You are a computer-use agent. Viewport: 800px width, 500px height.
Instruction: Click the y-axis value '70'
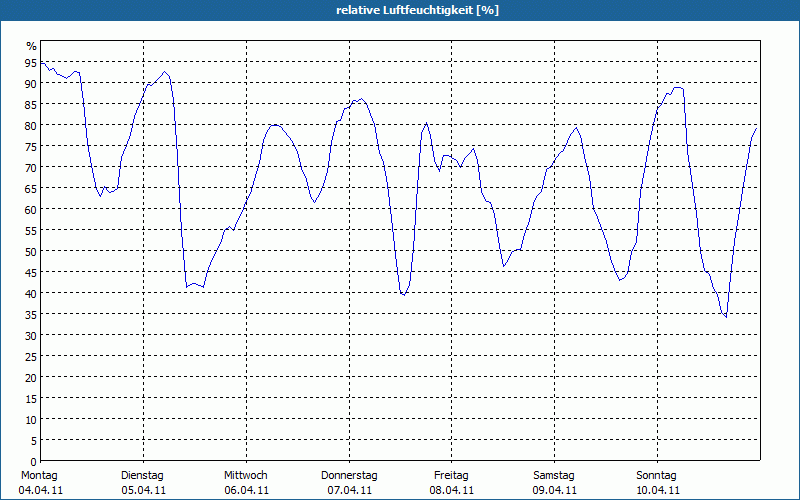[x=31, y=168]
